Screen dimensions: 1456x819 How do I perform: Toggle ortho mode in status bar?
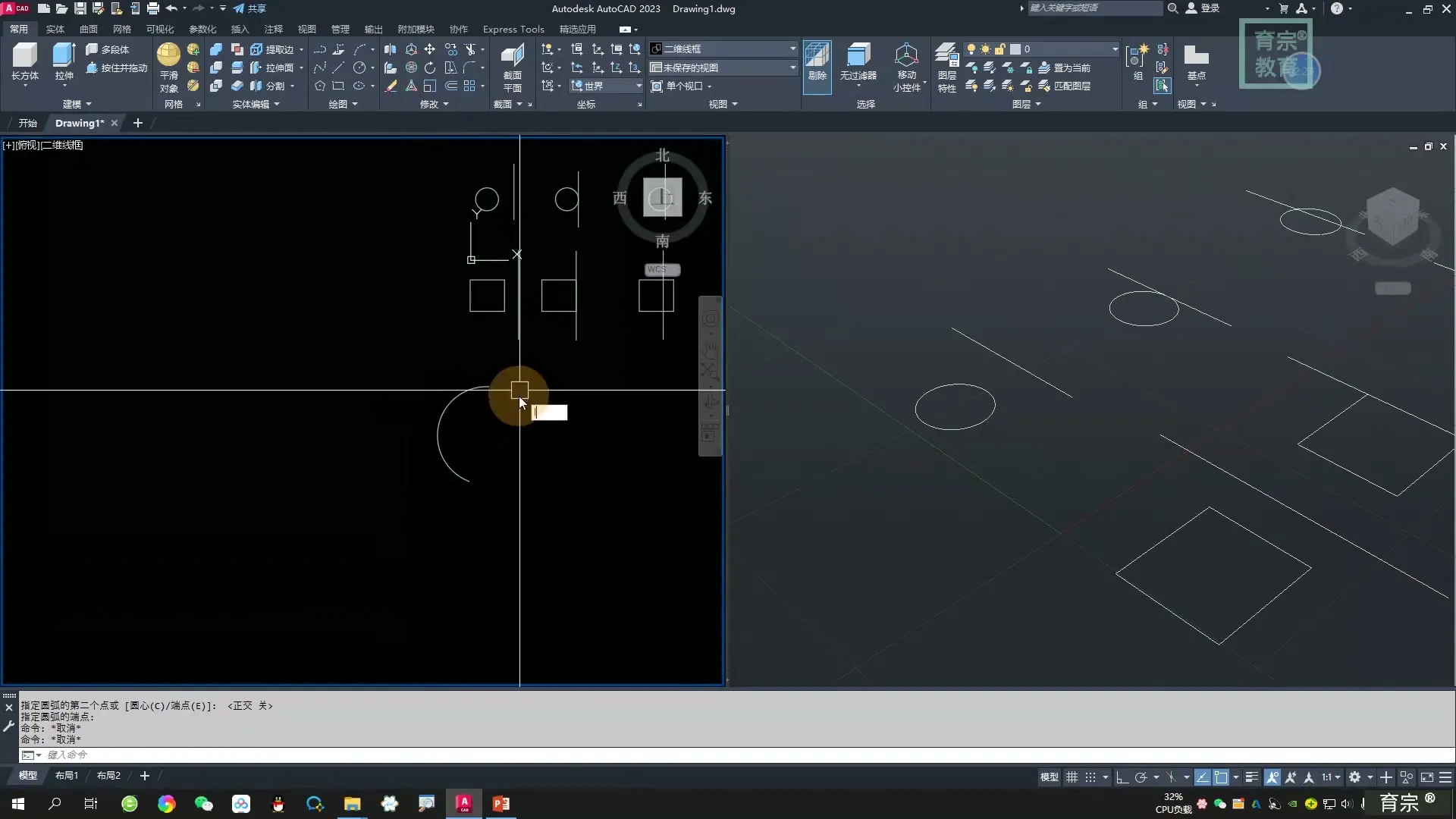(1122, 777)
